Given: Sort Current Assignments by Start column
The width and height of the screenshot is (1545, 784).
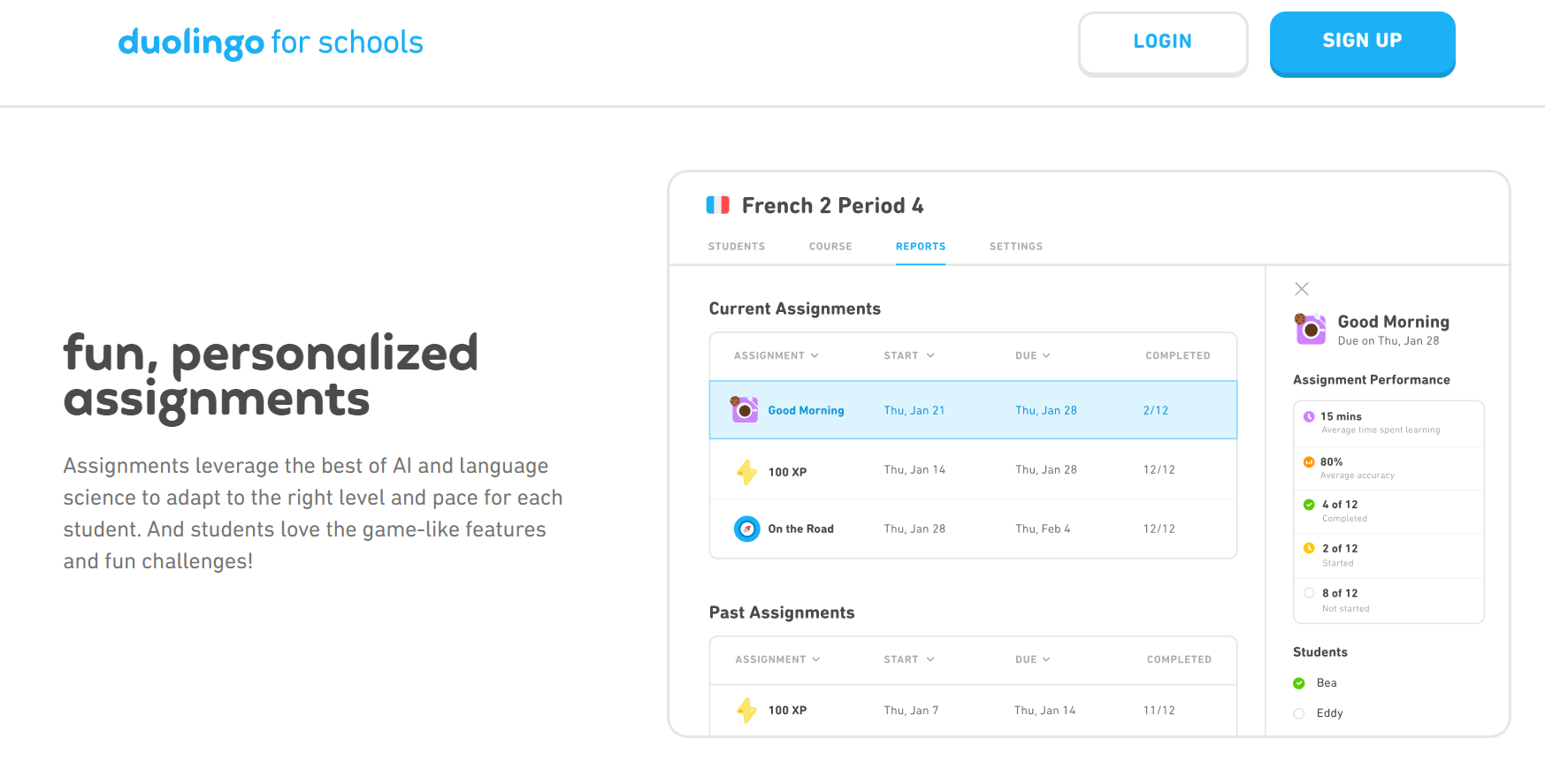Looking at the screenshot, I should [x=908, y=355].
